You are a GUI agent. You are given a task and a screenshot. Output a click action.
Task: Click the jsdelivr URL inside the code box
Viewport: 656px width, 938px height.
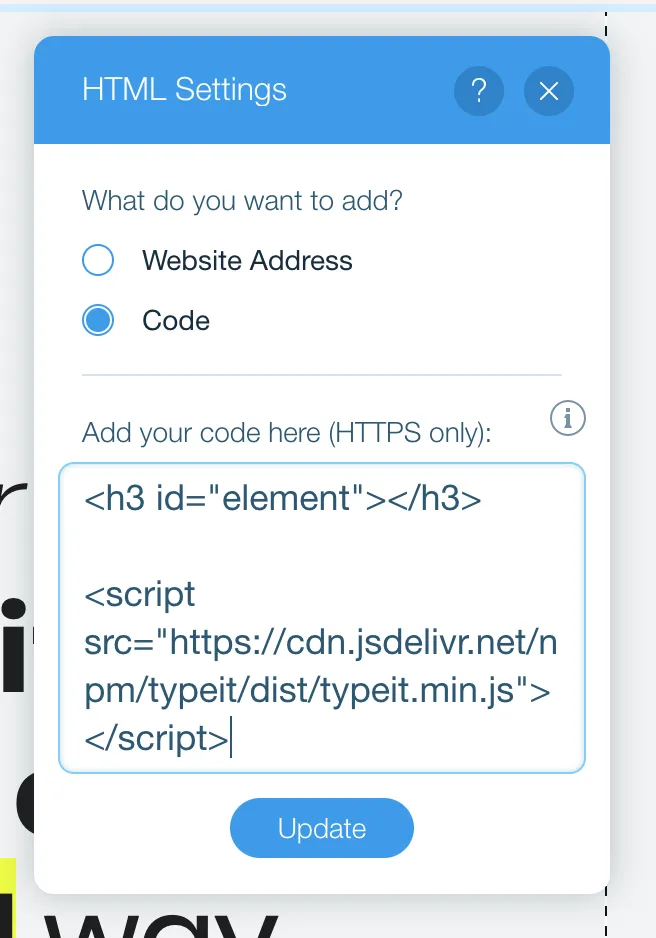point(350,641)
